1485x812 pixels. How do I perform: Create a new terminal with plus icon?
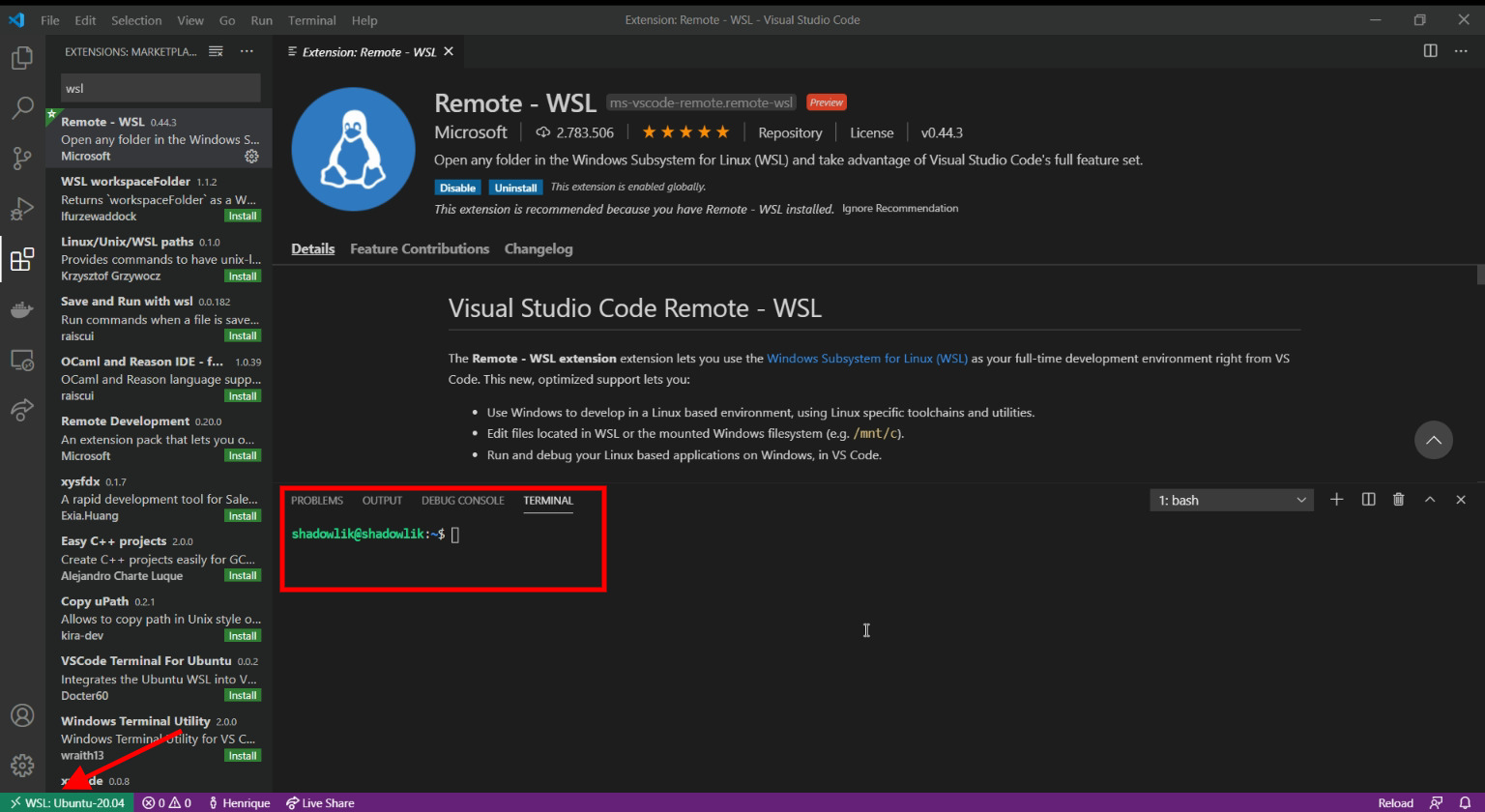(x=1336, y=499)
